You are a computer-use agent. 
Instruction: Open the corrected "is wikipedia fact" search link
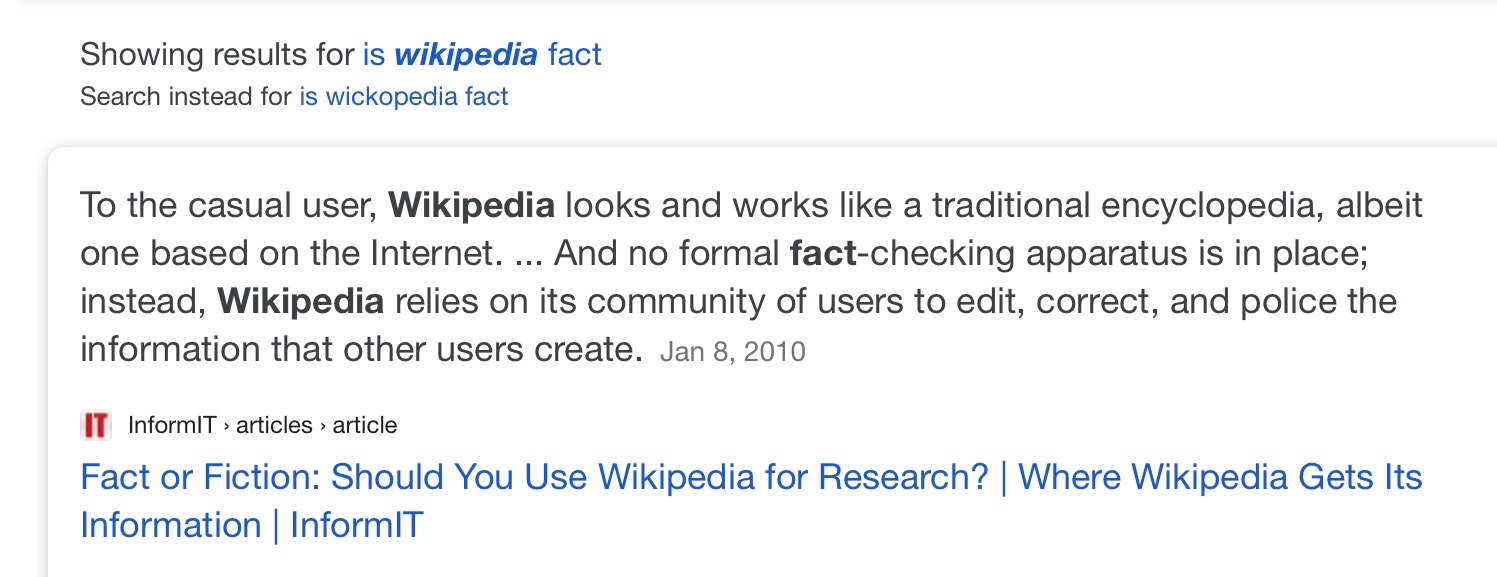coord(482,54)
